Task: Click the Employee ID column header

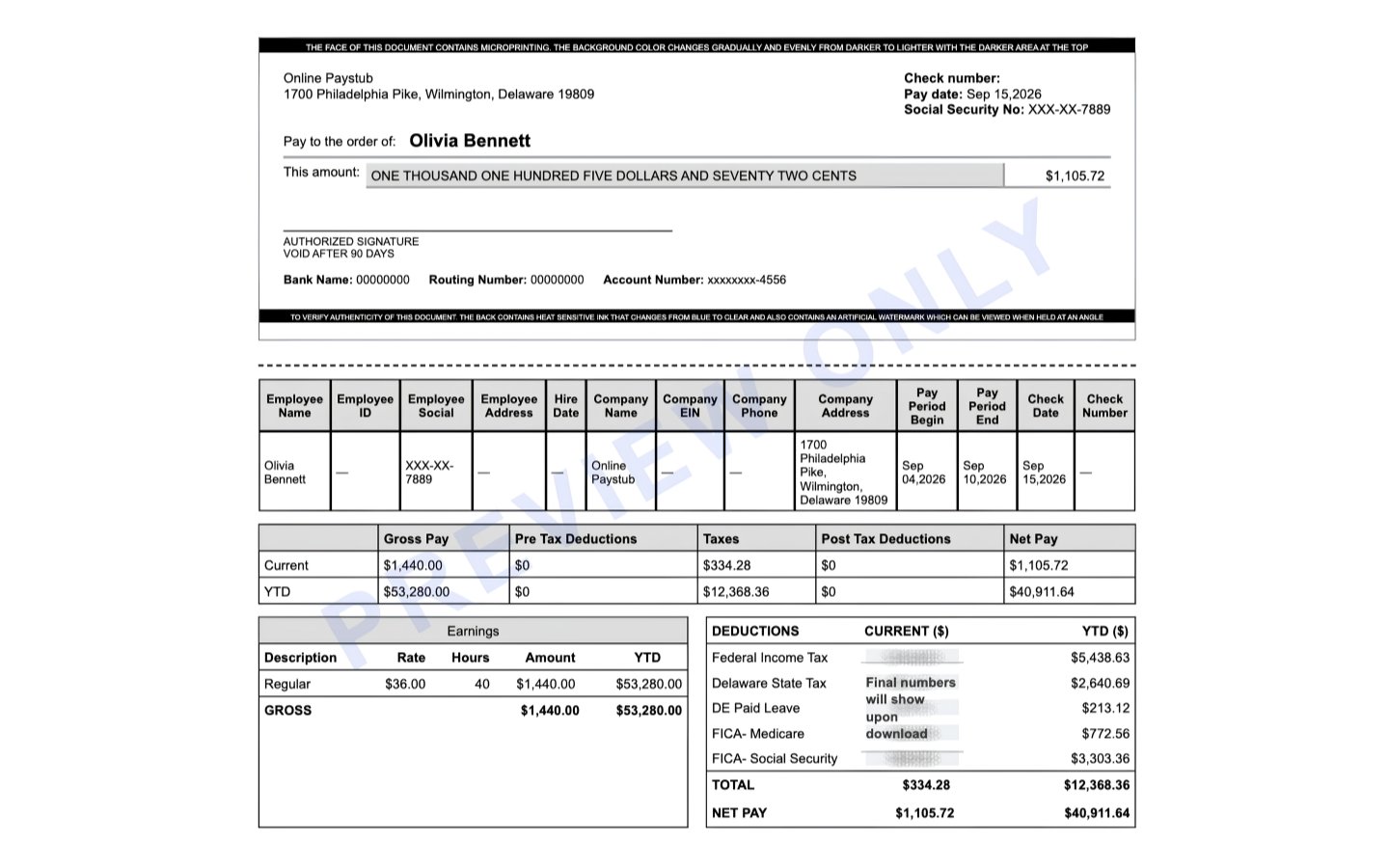Action: pos(365,405)
